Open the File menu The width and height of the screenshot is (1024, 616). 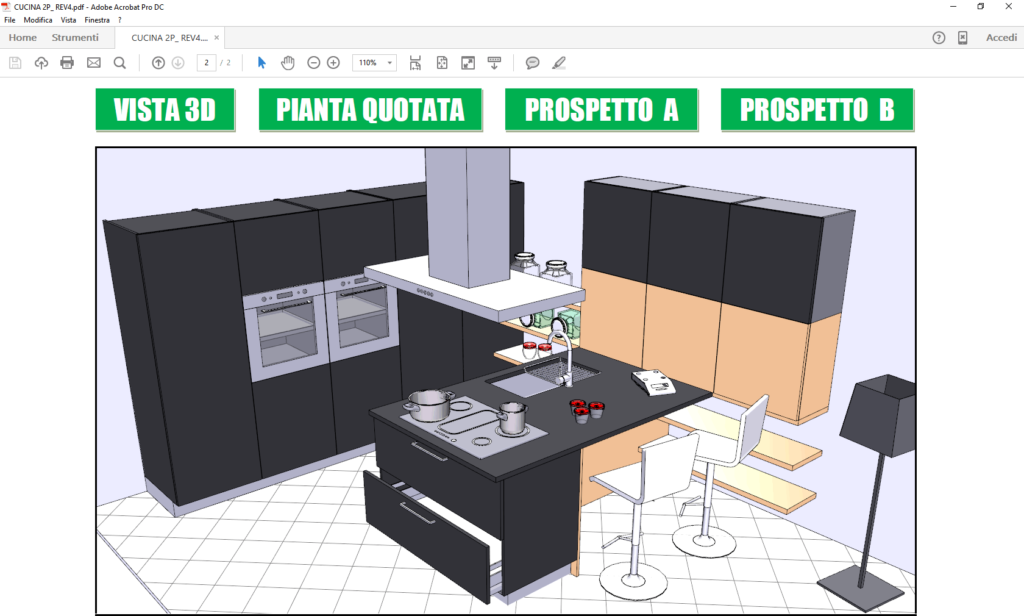[x=10, y=20]
